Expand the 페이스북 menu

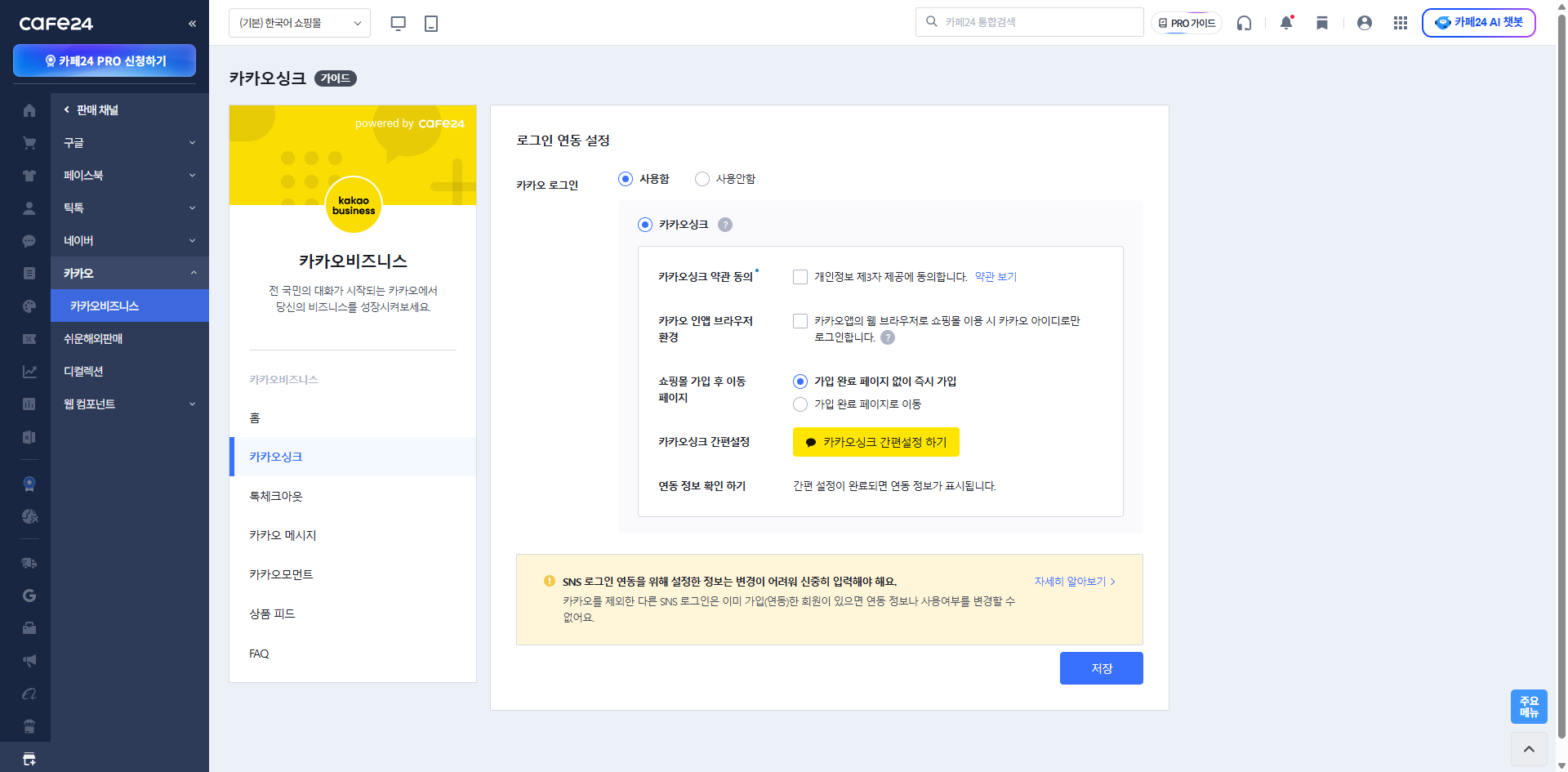[130, 176]
